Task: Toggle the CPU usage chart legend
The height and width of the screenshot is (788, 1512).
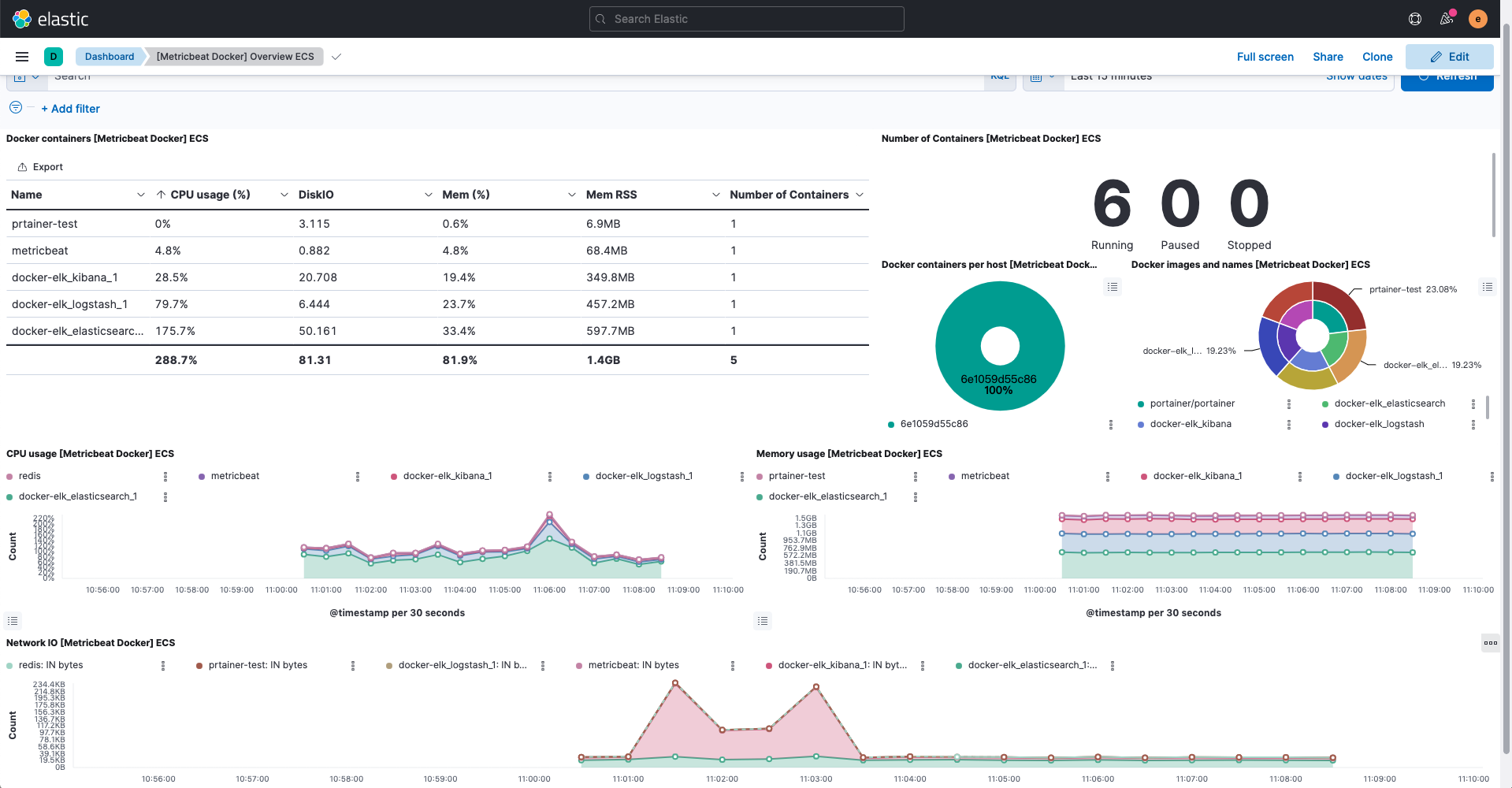Action: pos(13,621)
